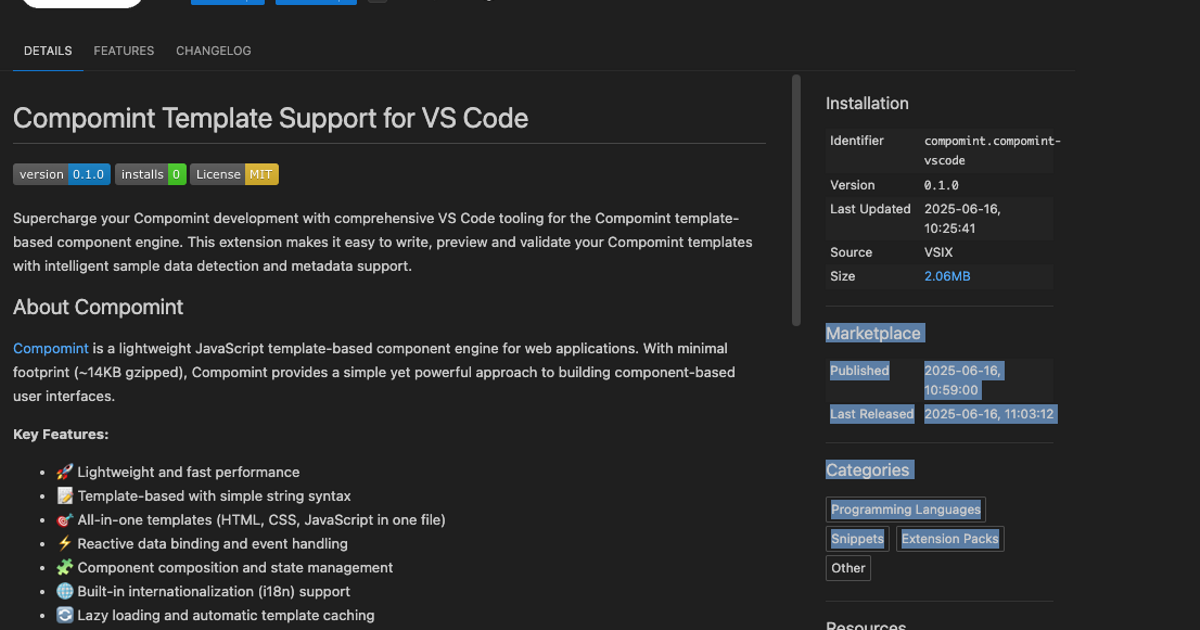
Task: Click the License MIT badge
Action: [234, 174]
